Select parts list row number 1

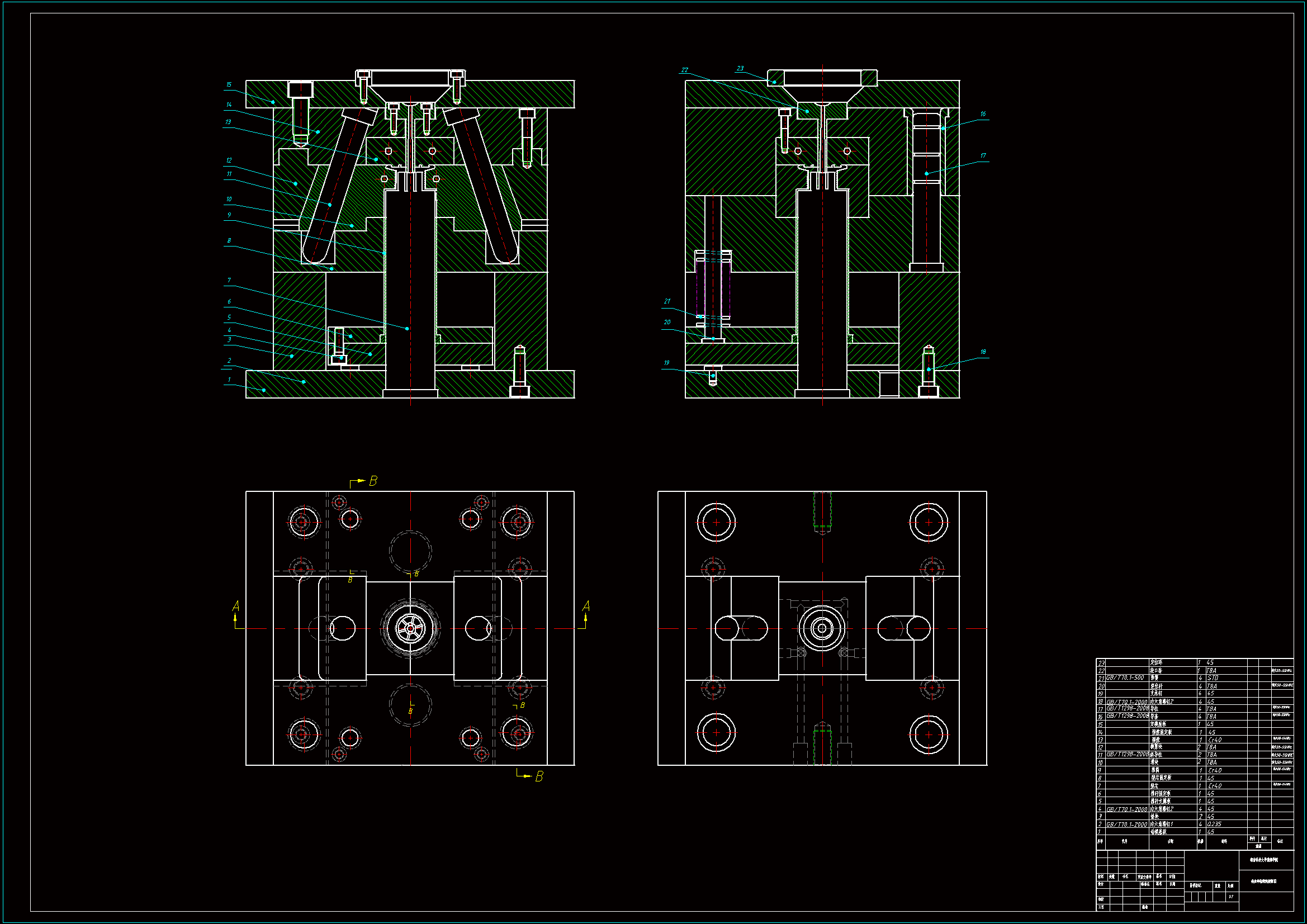click(x=1100, y=832)
